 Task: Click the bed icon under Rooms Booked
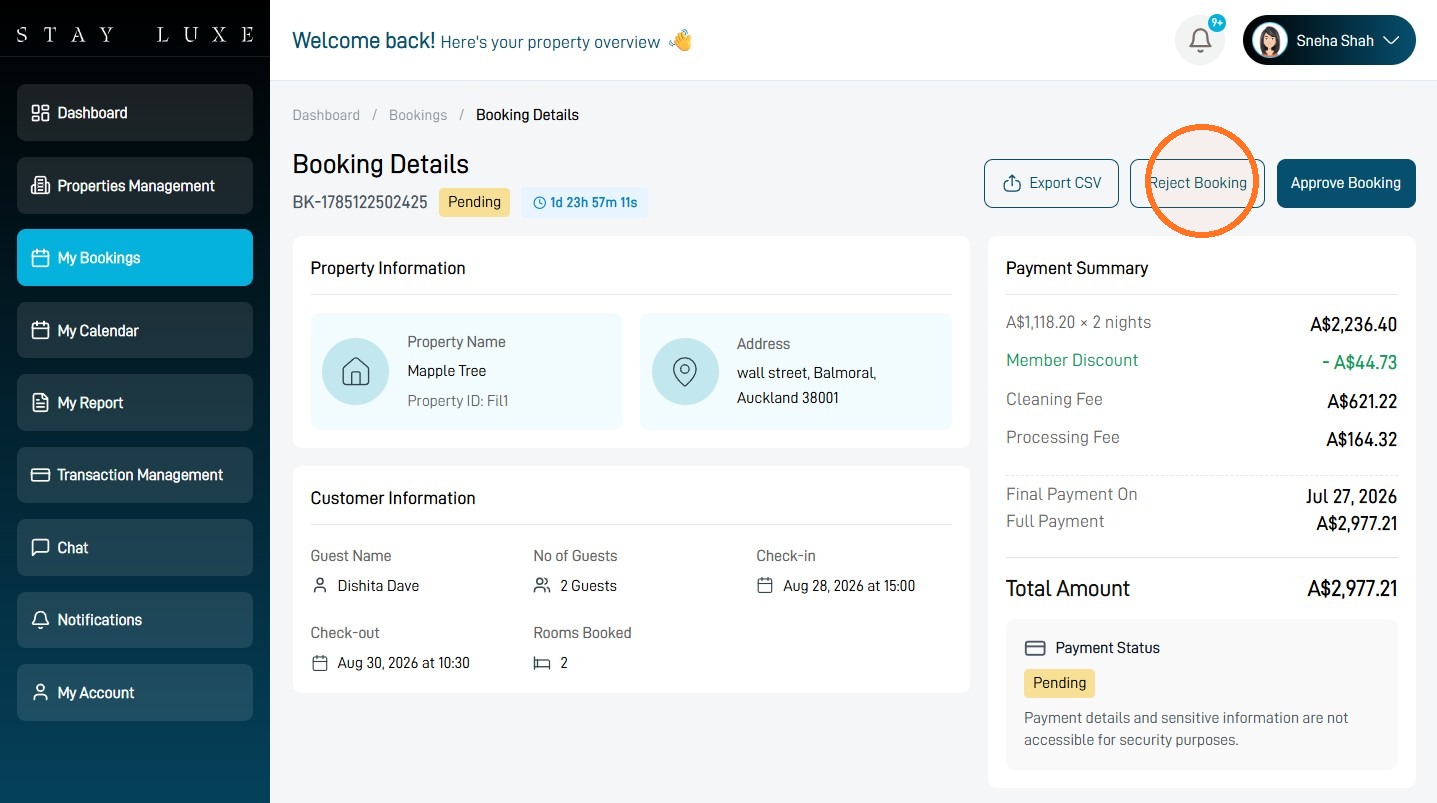point(542,663)
